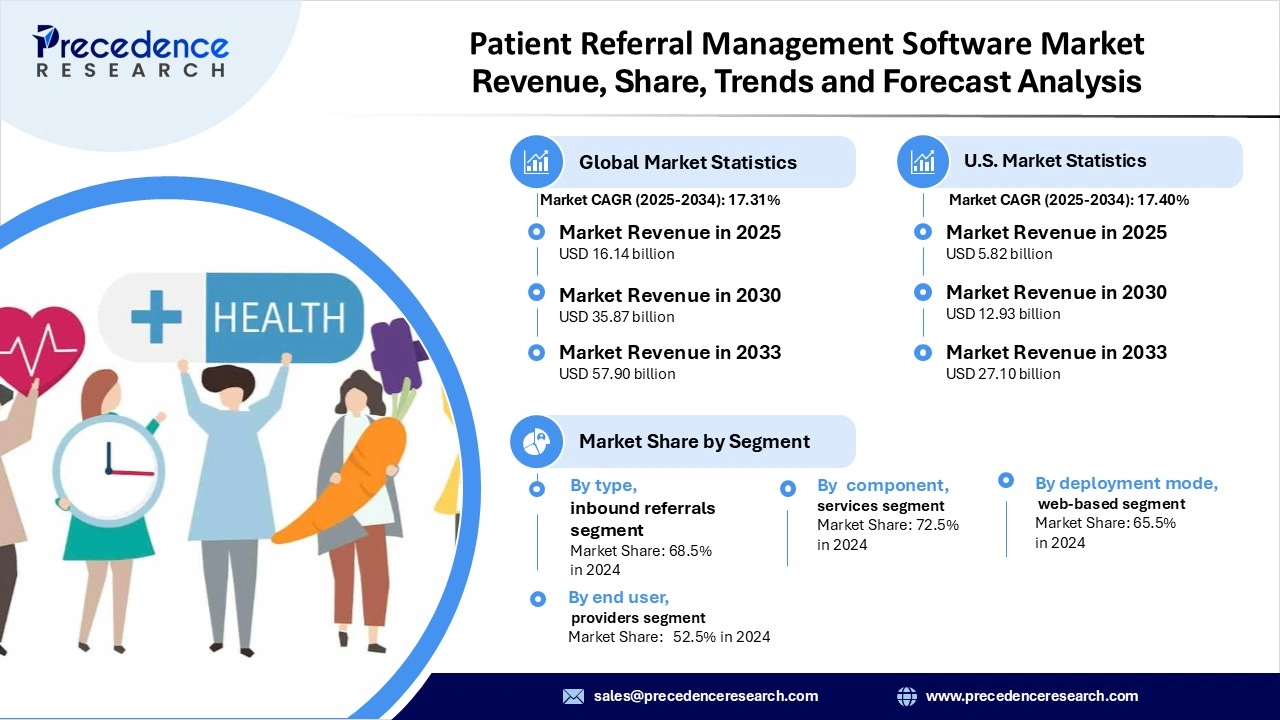
Task: Expand the By type inbound referrals section
Action: 537,489
